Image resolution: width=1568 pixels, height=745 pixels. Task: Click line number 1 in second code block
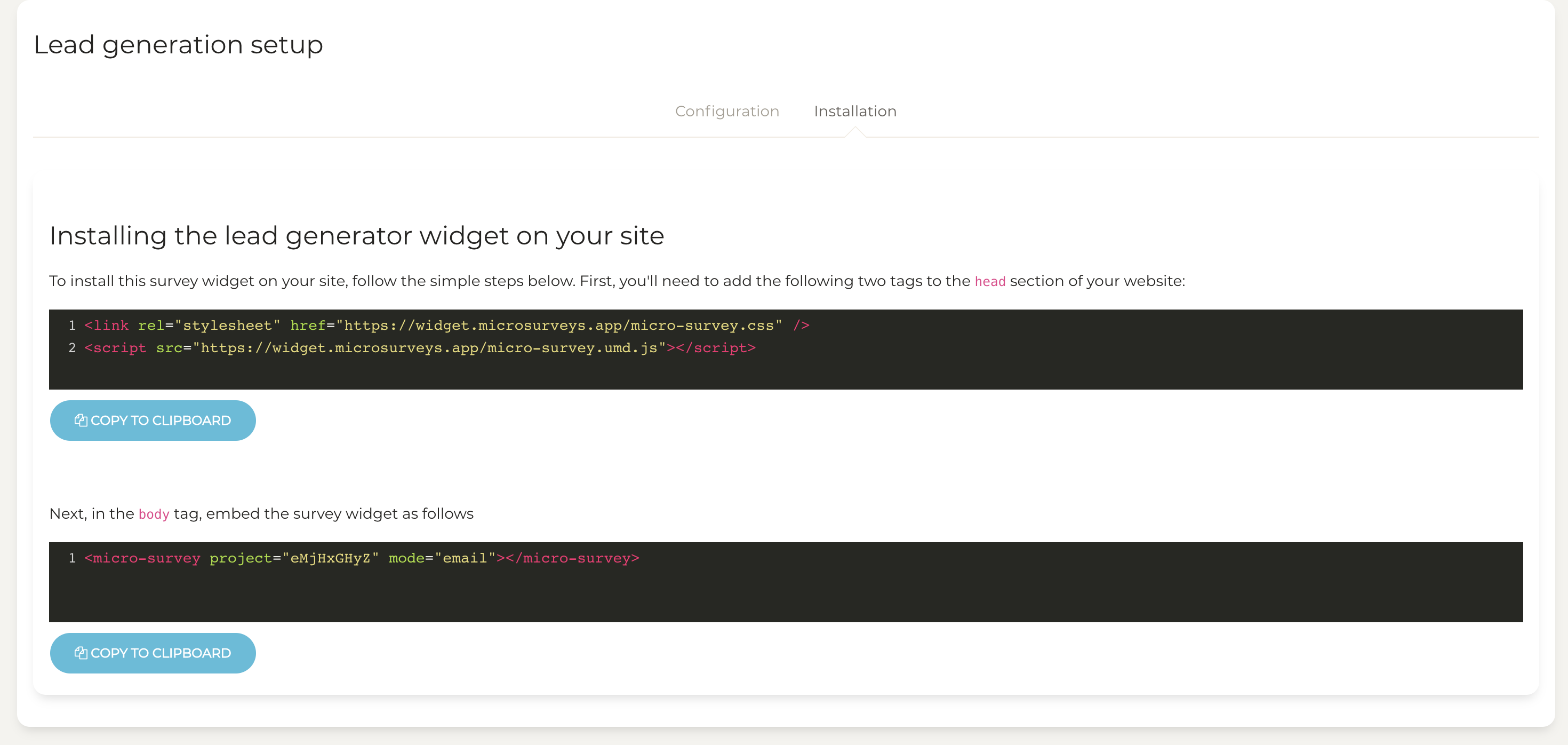coord(72,558)
